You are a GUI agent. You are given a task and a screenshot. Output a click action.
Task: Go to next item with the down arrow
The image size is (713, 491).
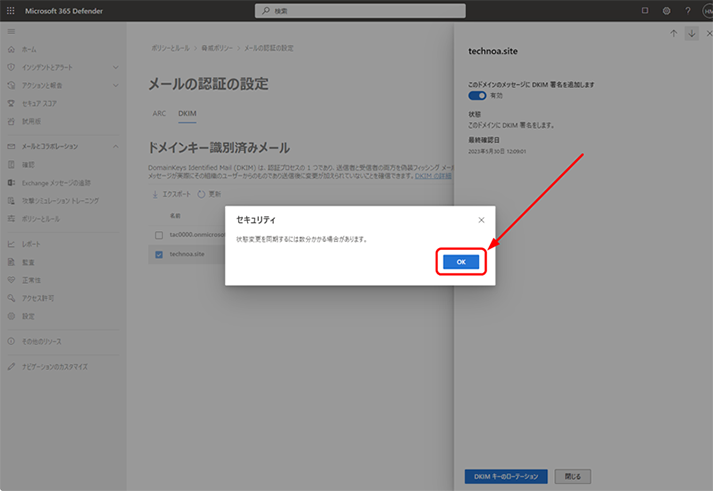[692, 33]
